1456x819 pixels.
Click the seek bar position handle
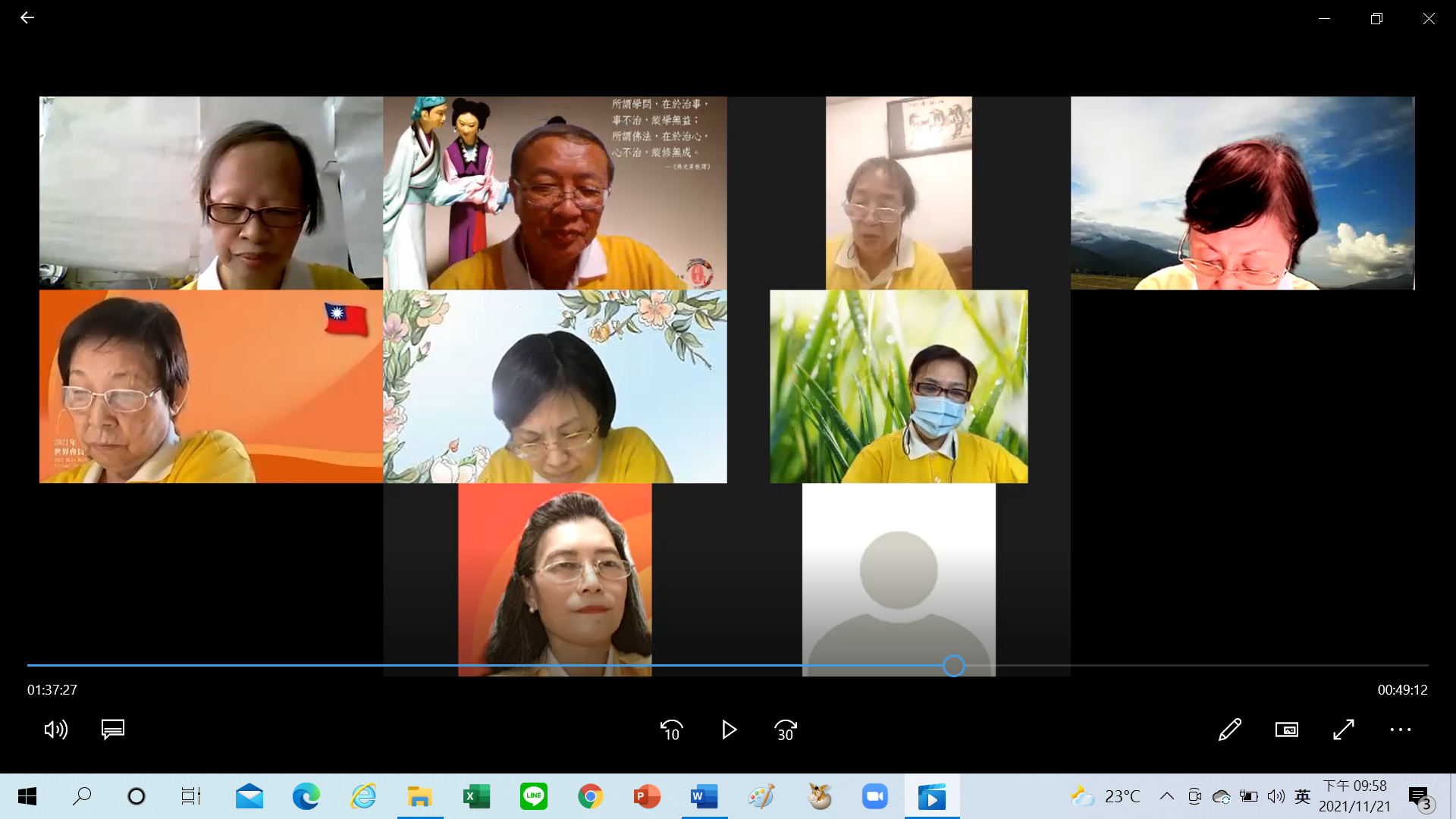[954, 666]
